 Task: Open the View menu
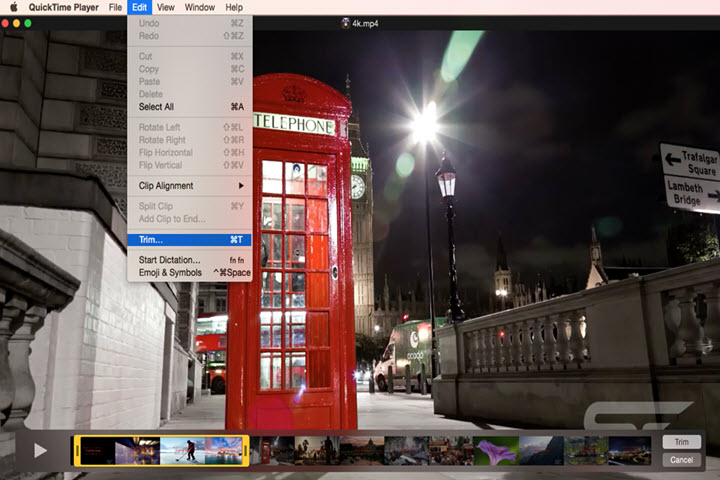166,7
